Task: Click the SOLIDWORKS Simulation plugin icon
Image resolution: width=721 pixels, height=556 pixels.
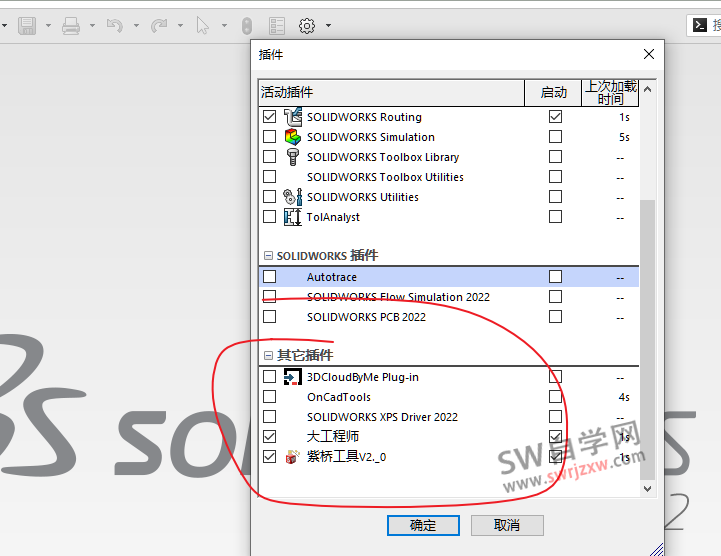Action: [x=292, y=137]
